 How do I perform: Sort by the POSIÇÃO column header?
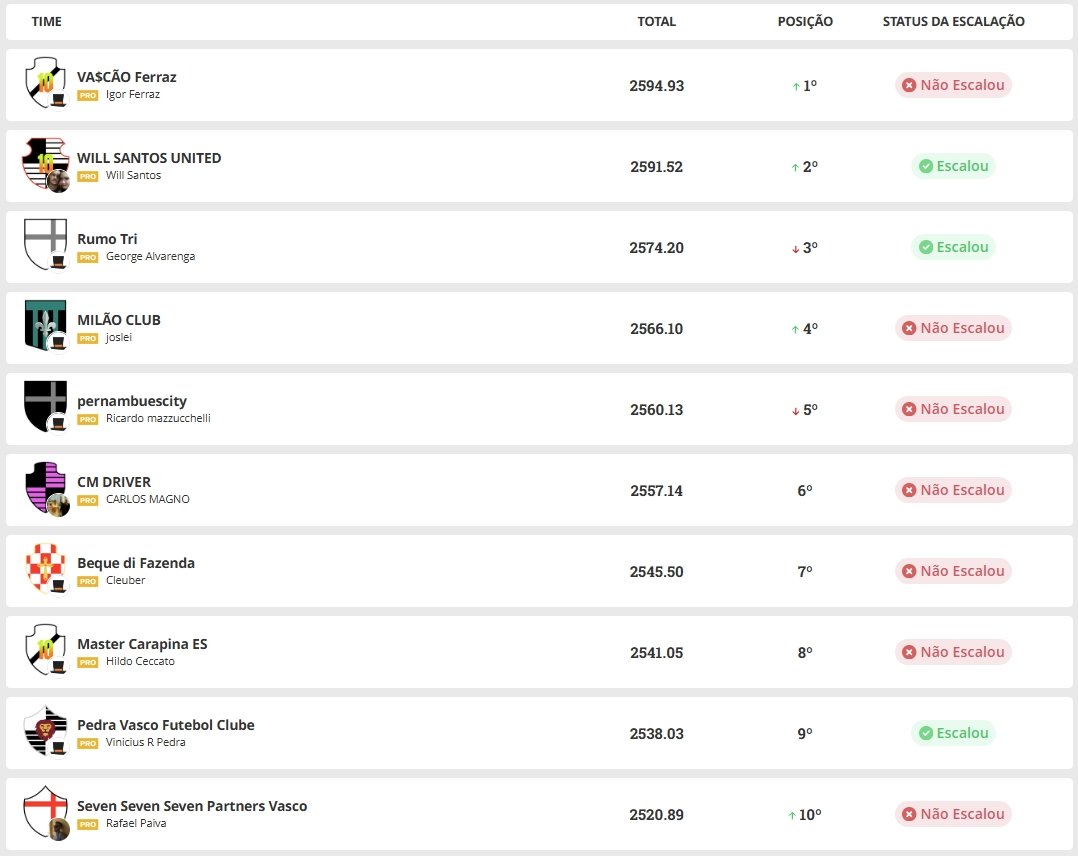(x=805, y=21)
